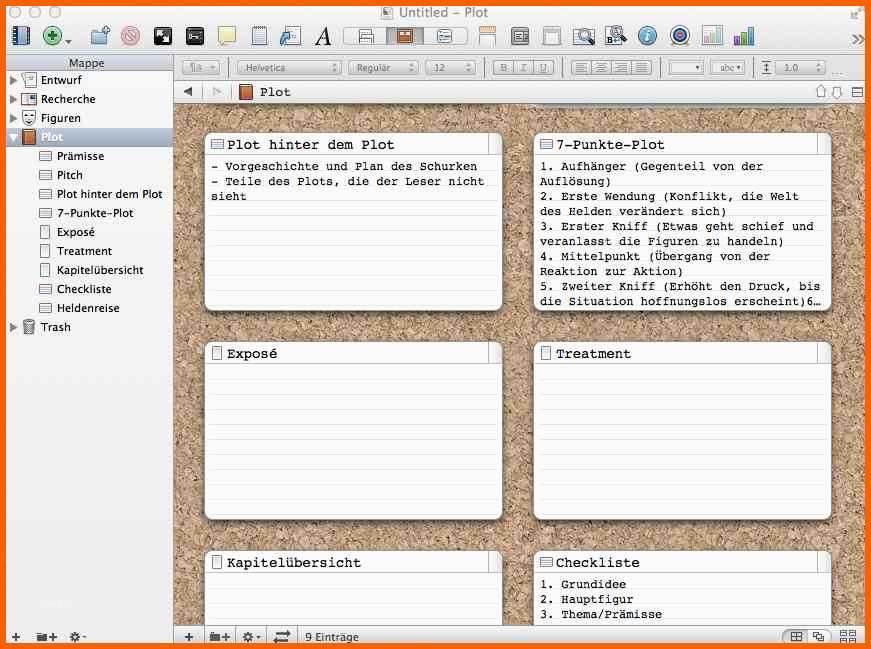The height and width of the screenshot is (649, 871).
Task: Switch to Scrivenings document view mode
Action: [366, 37]
